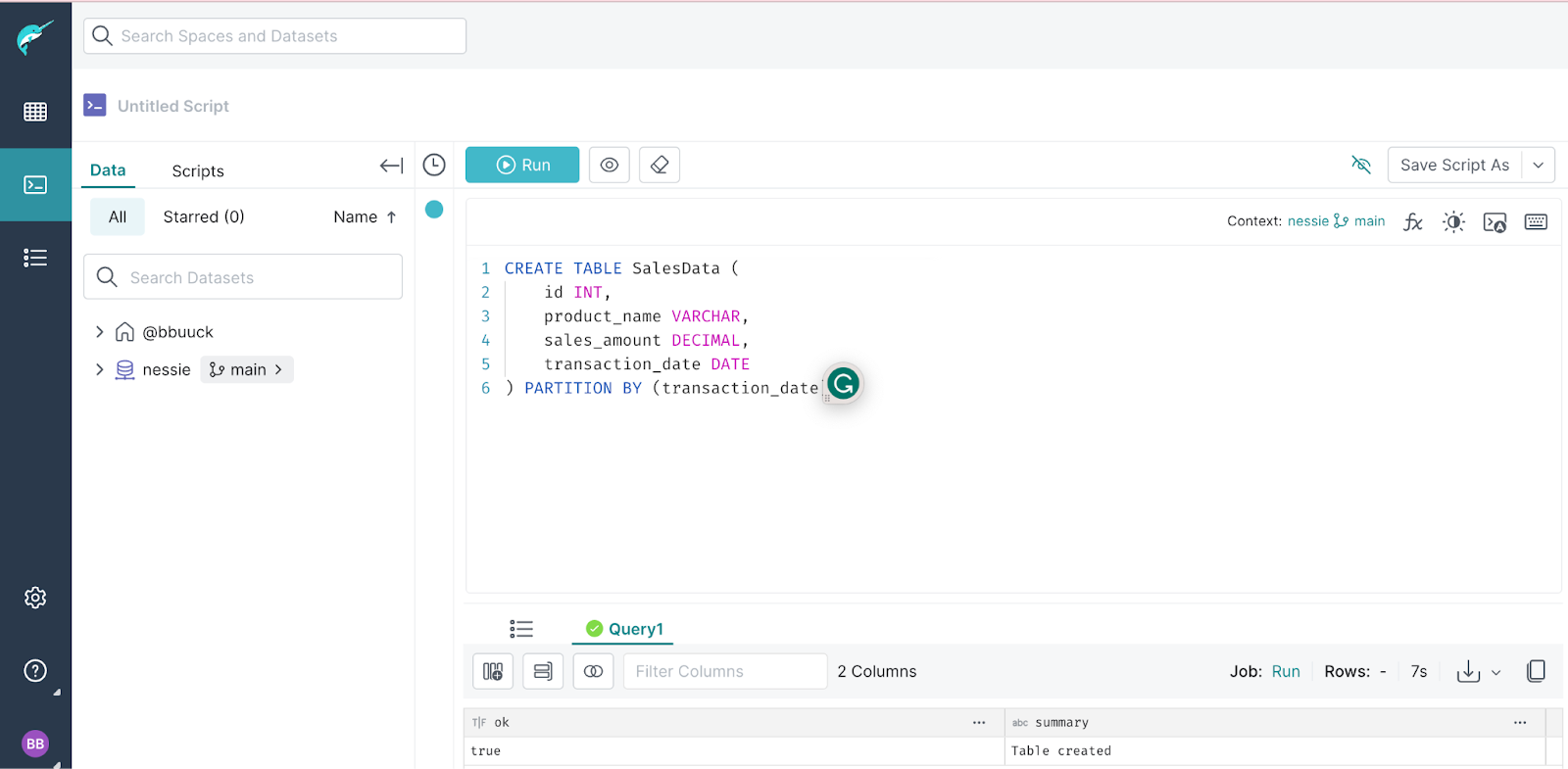Toggle the light/dark editor theme icon
1568x769 pixels.
[x=1453, y=222]
